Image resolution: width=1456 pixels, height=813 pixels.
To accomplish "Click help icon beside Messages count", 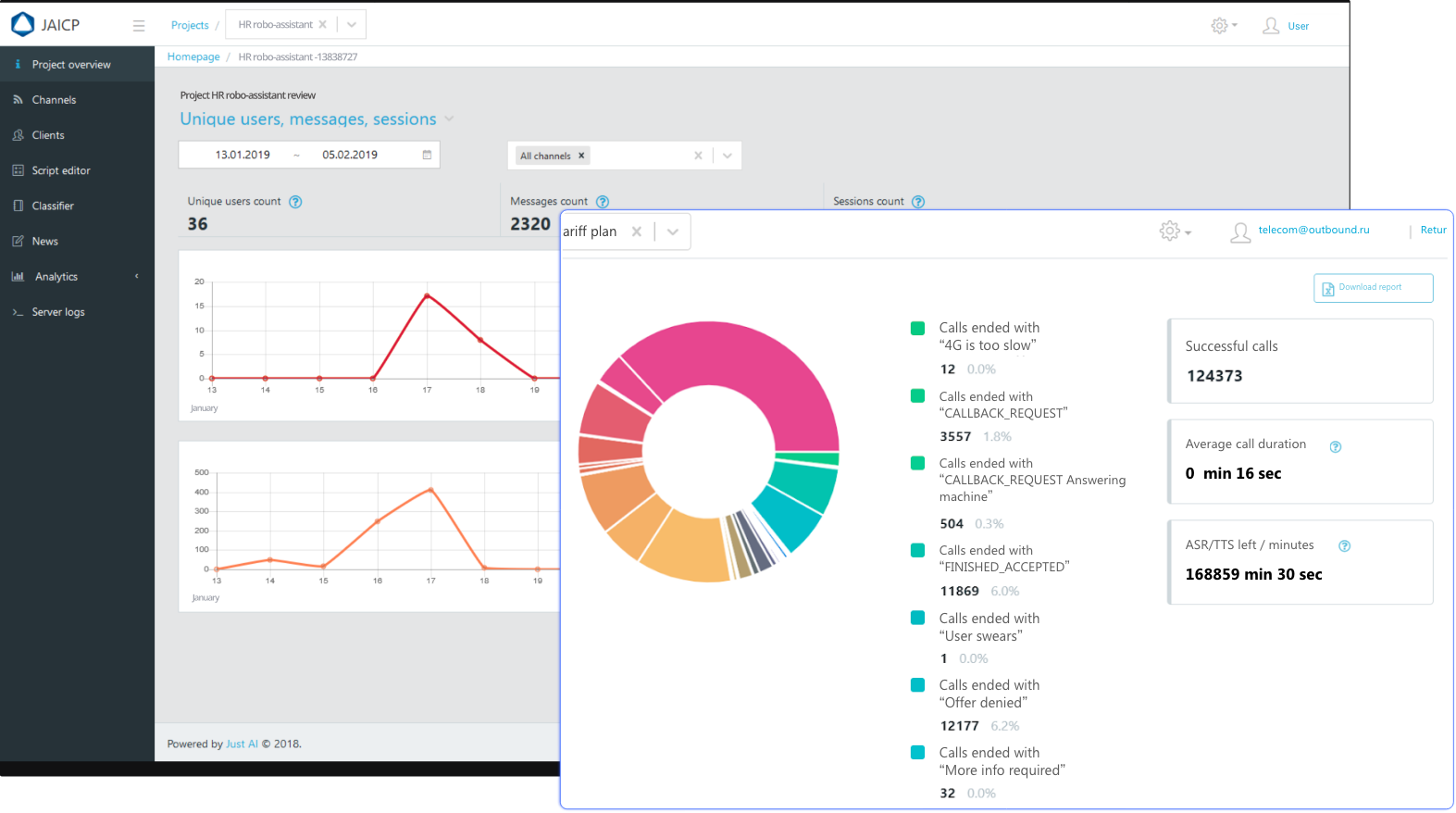I will click(x=603, y=202).
